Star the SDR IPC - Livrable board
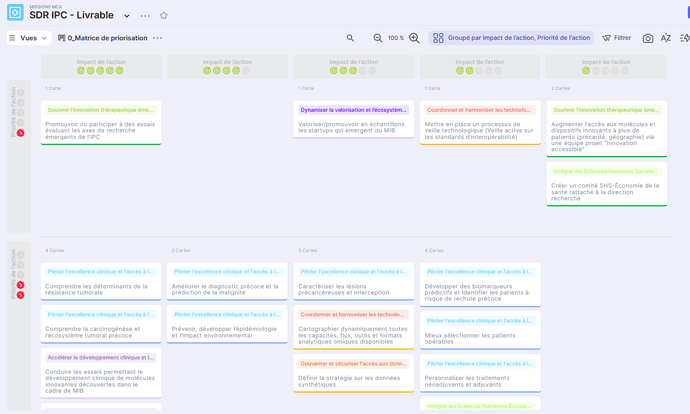The image size is (690, 414). 164,16
